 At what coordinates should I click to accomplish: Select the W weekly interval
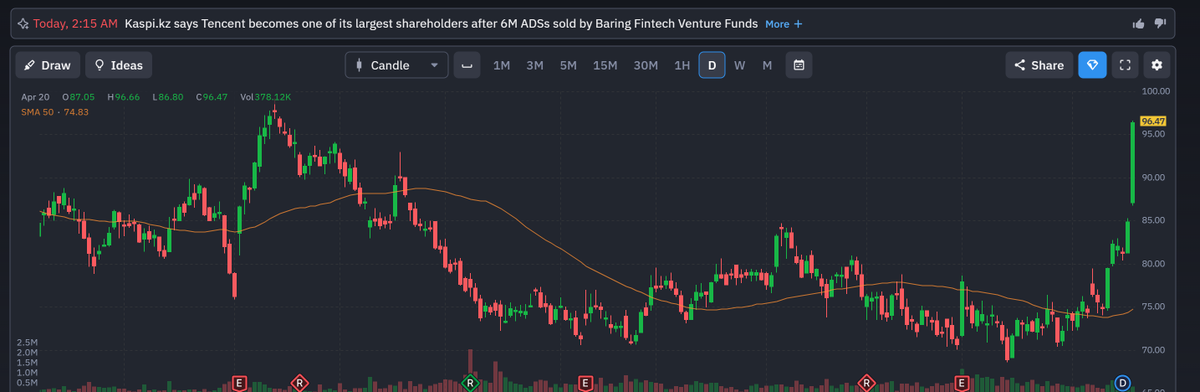click(739, 65)
